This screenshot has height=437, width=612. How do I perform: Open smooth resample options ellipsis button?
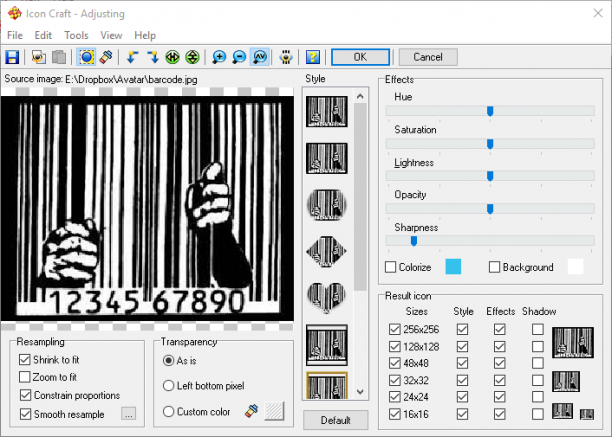click(128, 414)
